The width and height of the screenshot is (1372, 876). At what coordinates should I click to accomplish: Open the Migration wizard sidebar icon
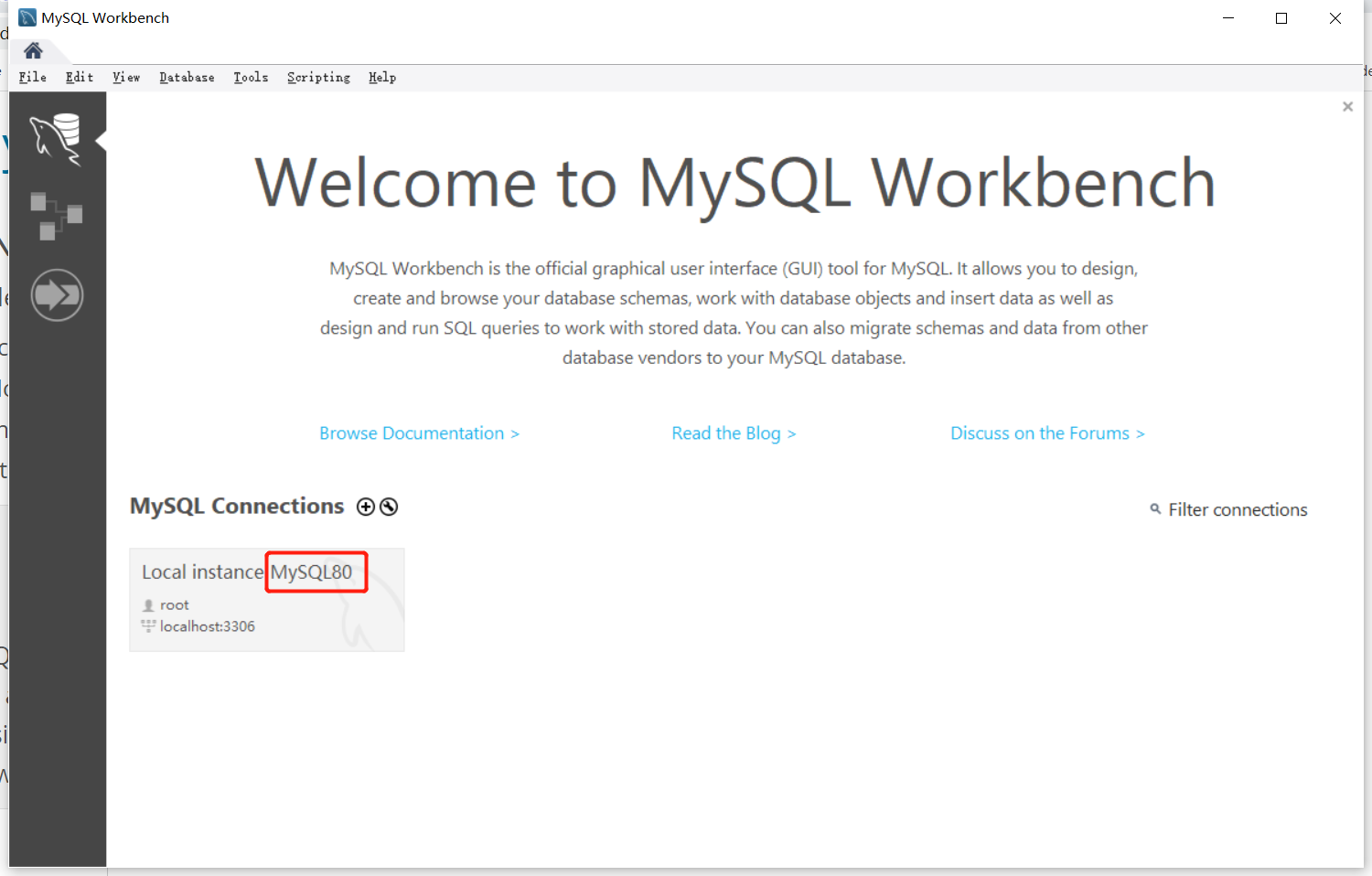point(57,295)
